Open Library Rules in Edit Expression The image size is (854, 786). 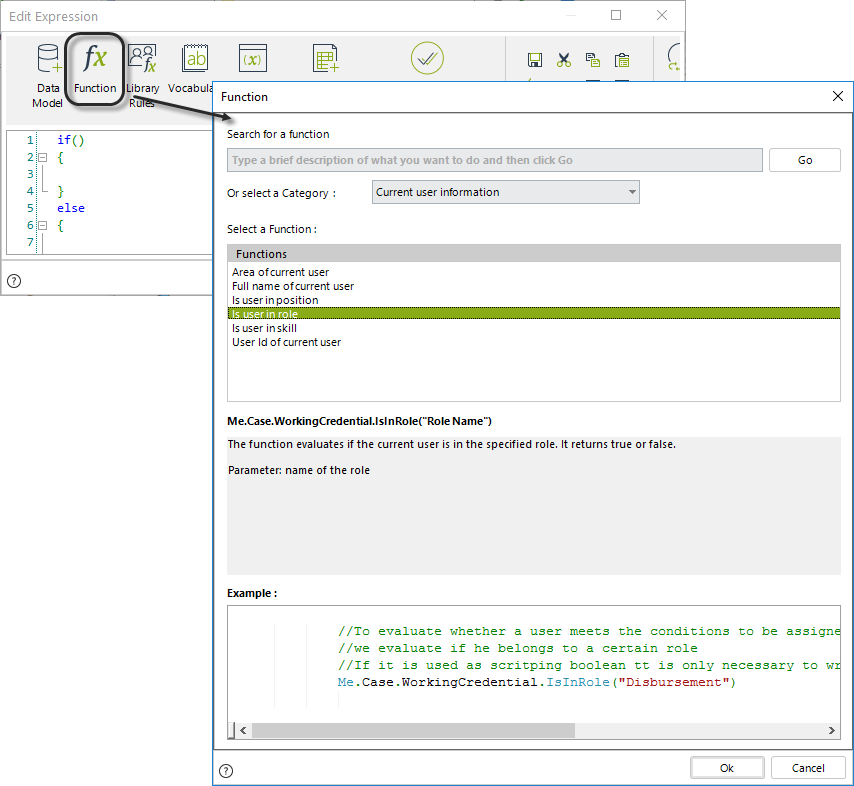coord(142,75)
